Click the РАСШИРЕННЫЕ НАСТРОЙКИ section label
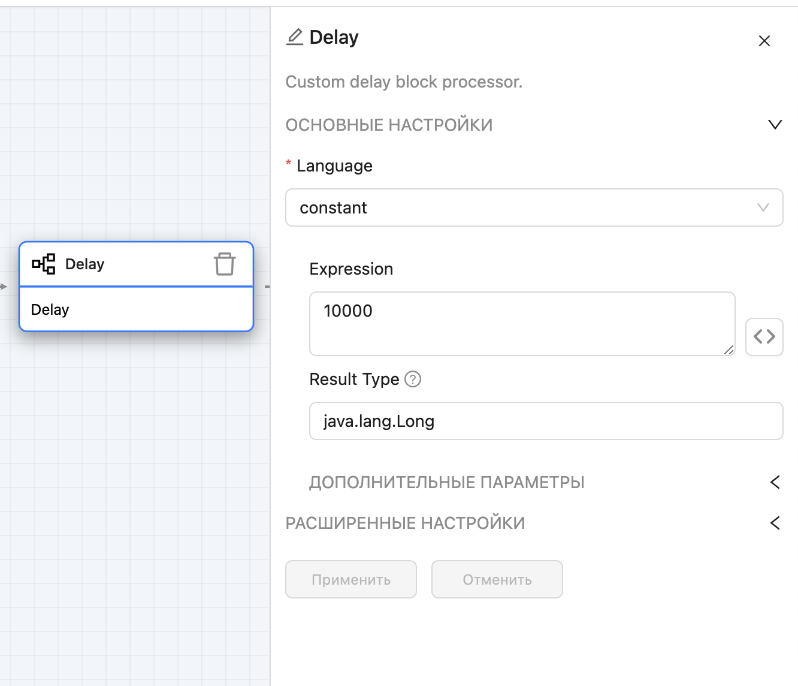 (405, 523)
